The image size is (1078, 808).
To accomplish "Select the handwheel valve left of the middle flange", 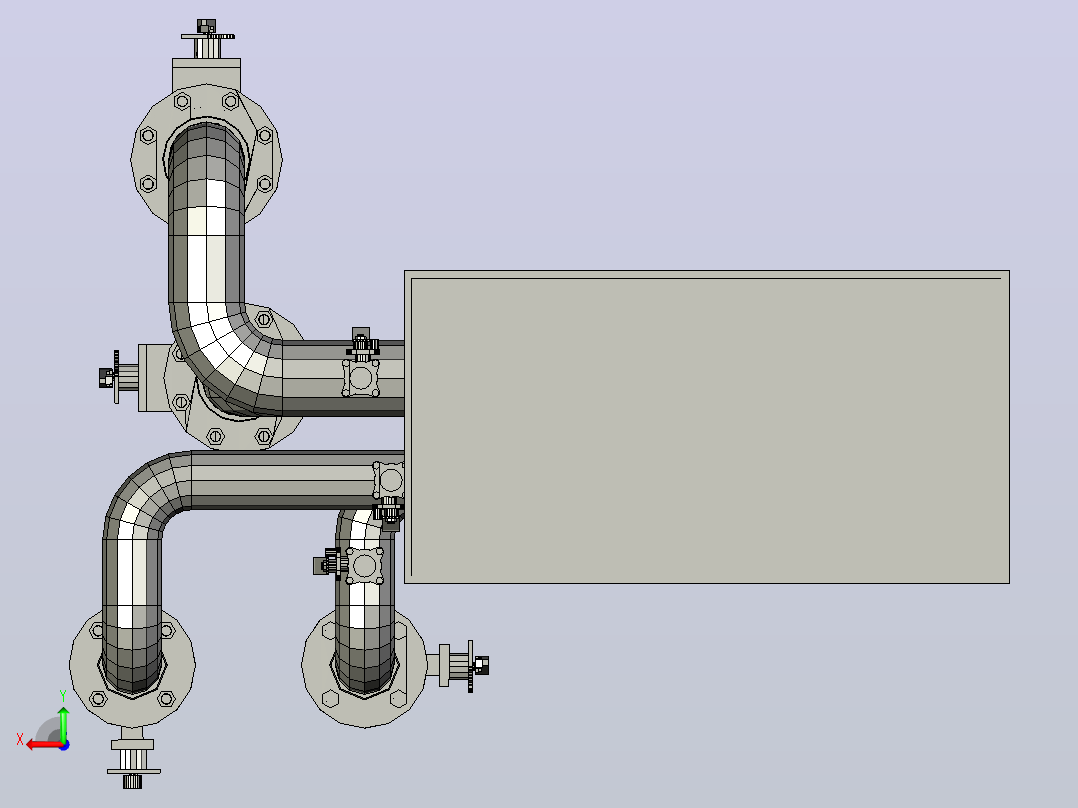I will tap(118, 378).
